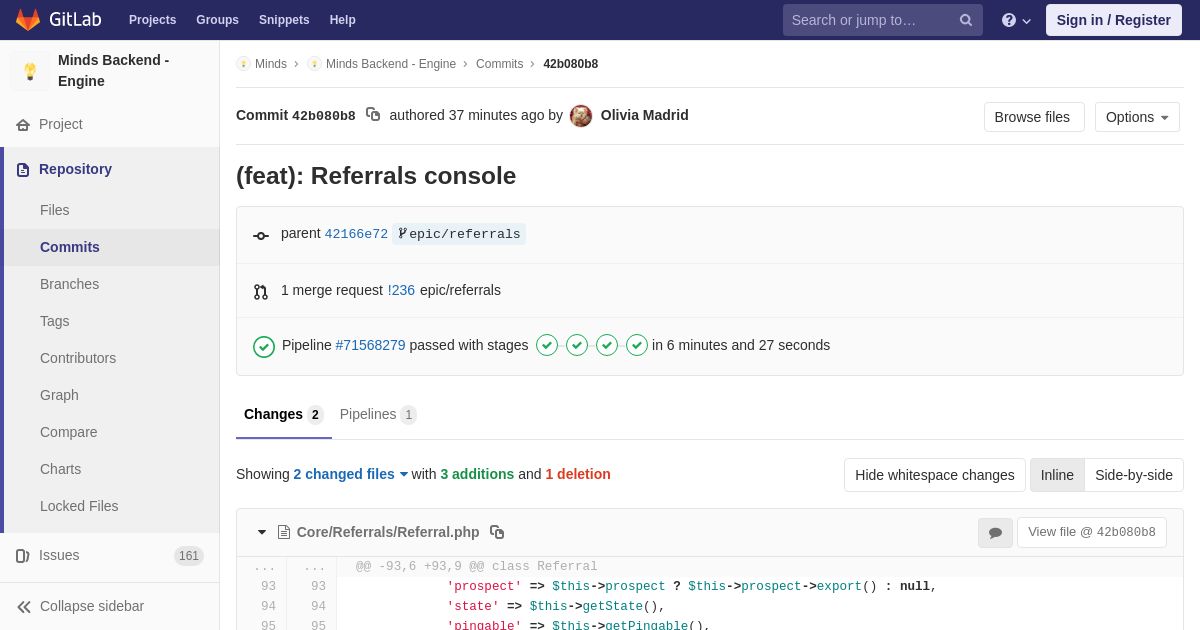Click first pipeline stage check icon

547,345
